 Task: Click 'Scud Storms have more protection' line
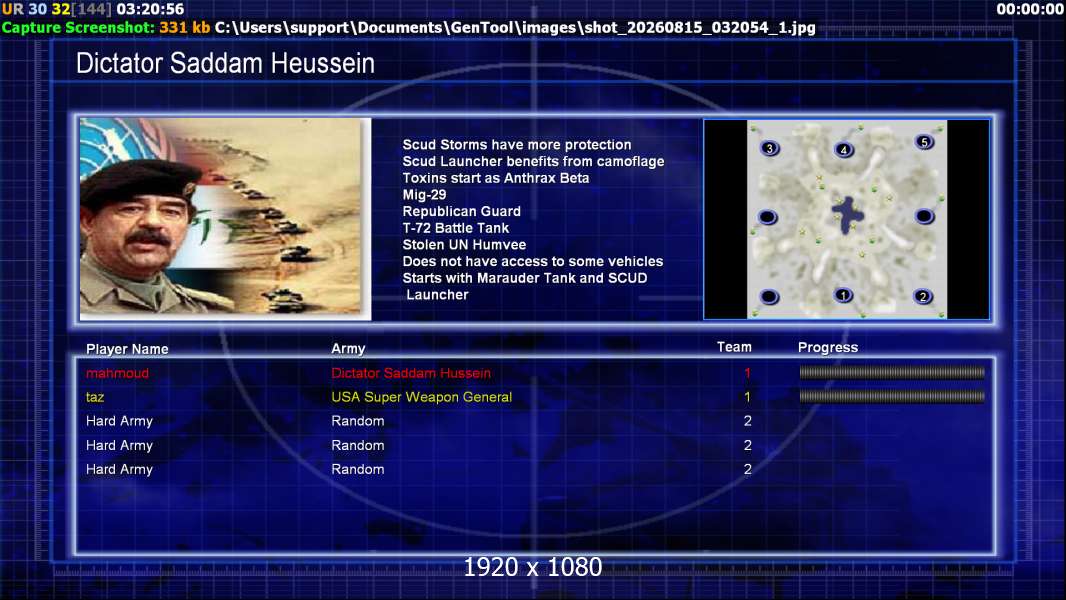tap(517, 145)
